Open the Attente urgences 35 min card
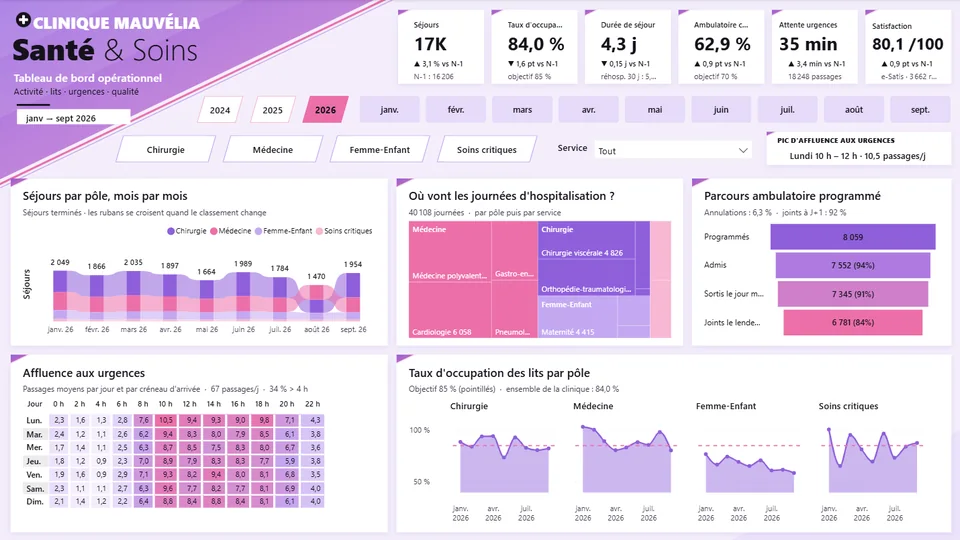Image resolution: width=960 pixels, height=540 pixels. tap(814, 47)
